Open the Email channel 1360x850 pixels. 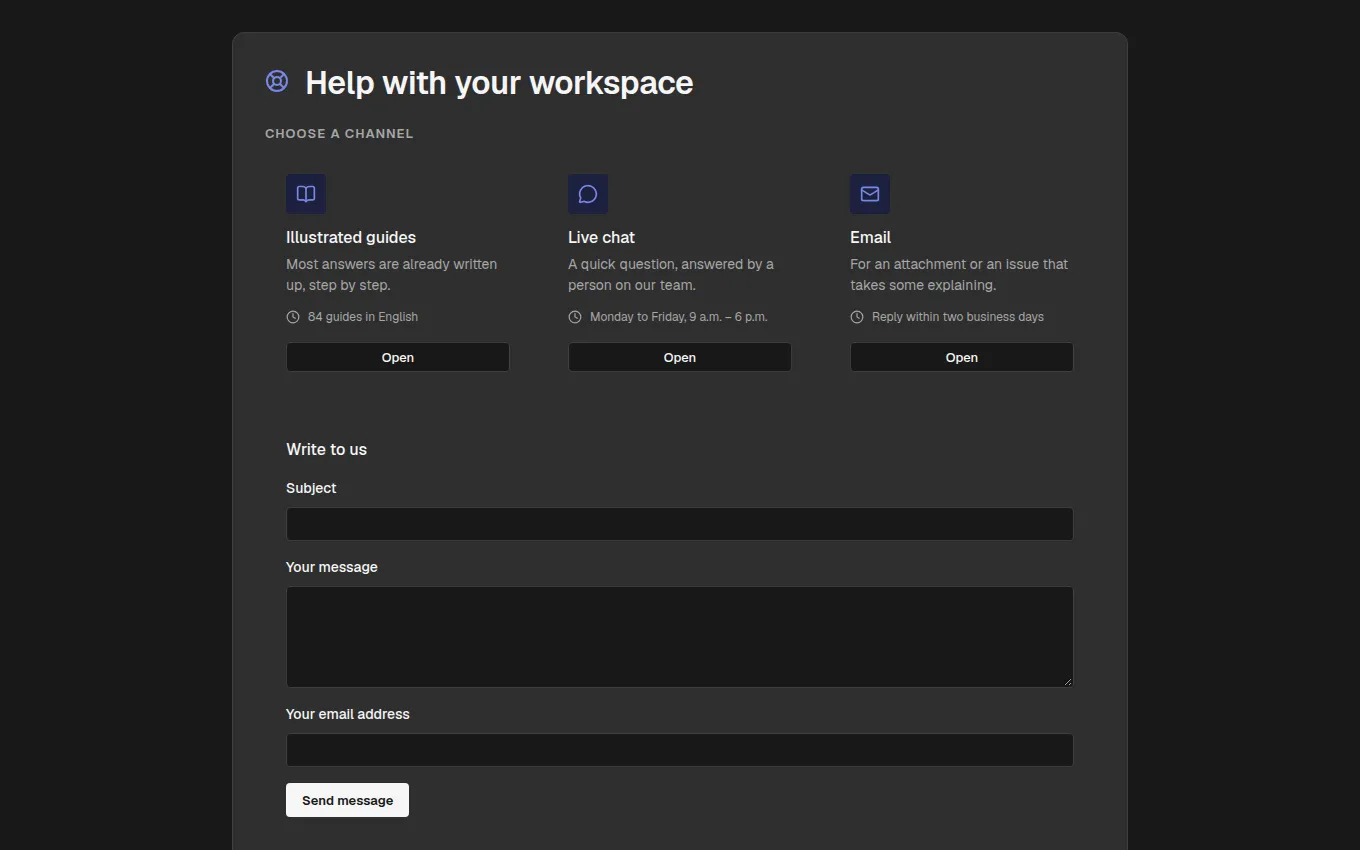962,357
